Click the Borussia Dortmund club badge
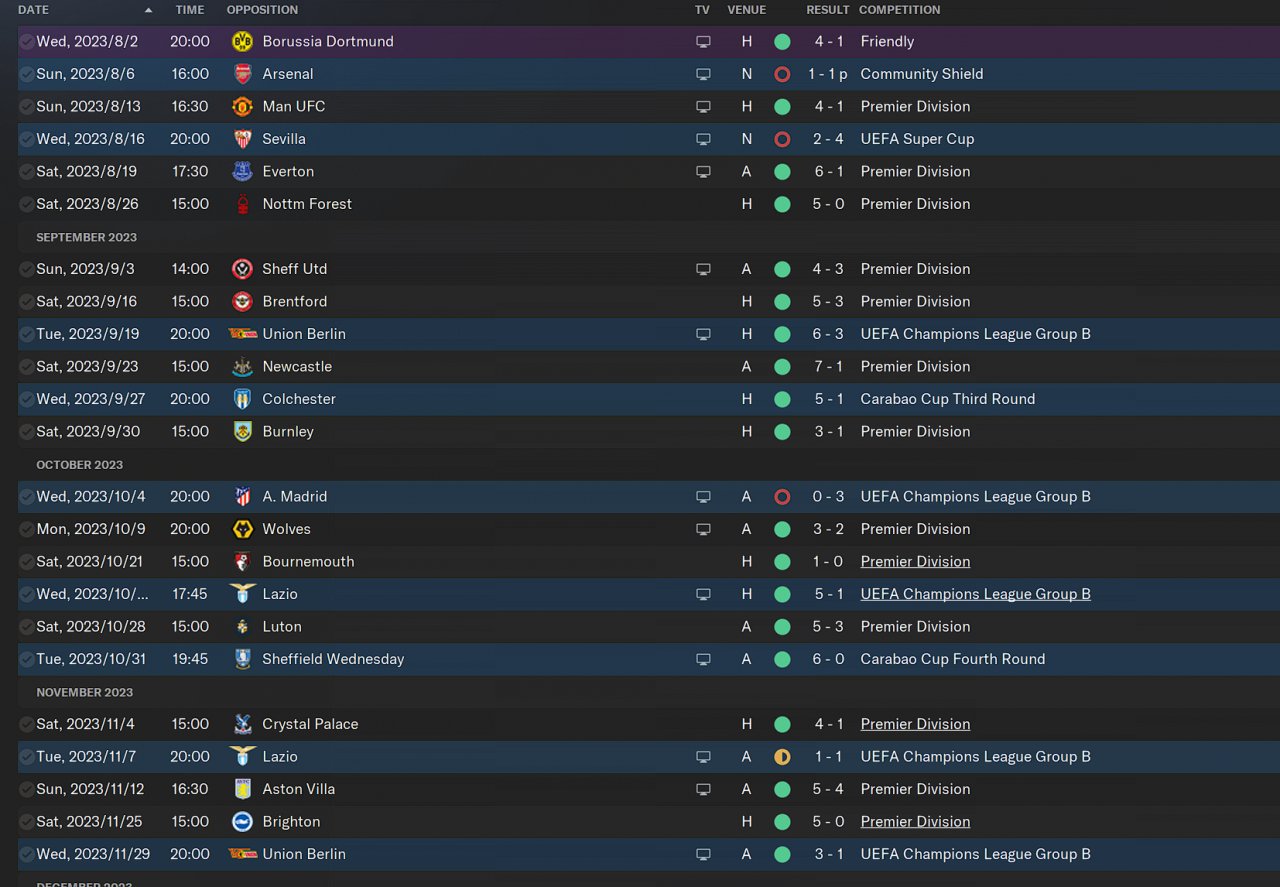Screen dimensions: 1280x887 pos(242,42)
